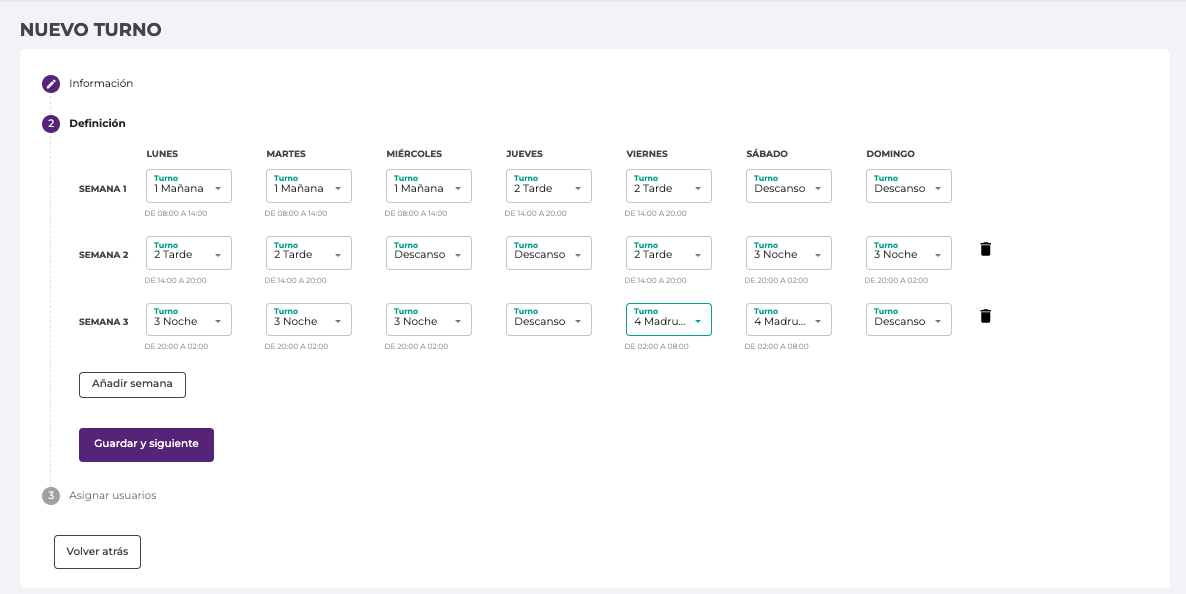The width and height of the screenshot is (1186, 594).
Task: Click the step 2 Definición circle icon
Action: pyautogui.click(x=51, y=124)
